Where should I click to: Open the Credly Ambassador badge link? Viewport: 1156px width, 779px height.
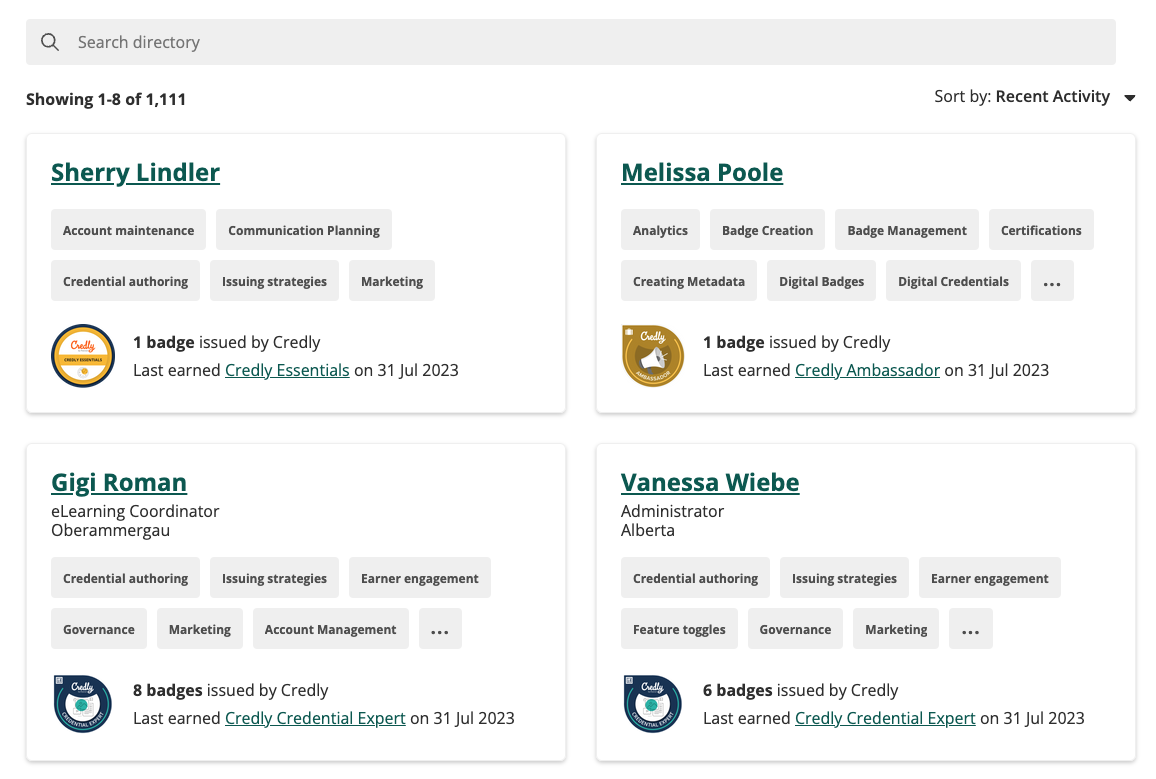pyautogui.click(x=867, y=370)
